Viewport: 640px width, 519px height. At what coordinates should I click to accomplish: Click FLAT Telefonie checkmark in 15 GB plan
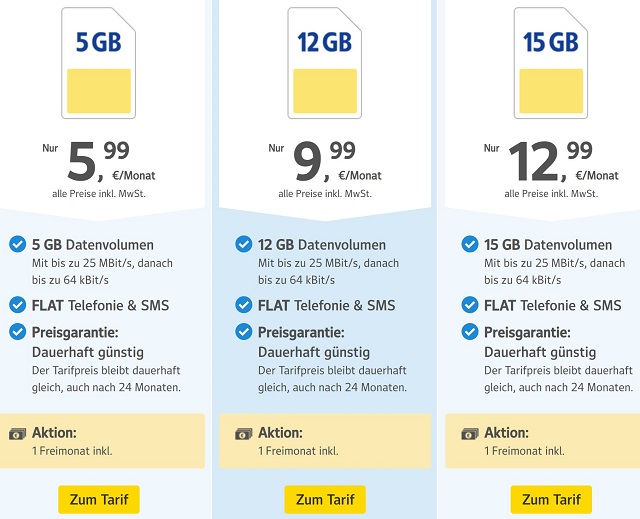[x=469, y=305]
